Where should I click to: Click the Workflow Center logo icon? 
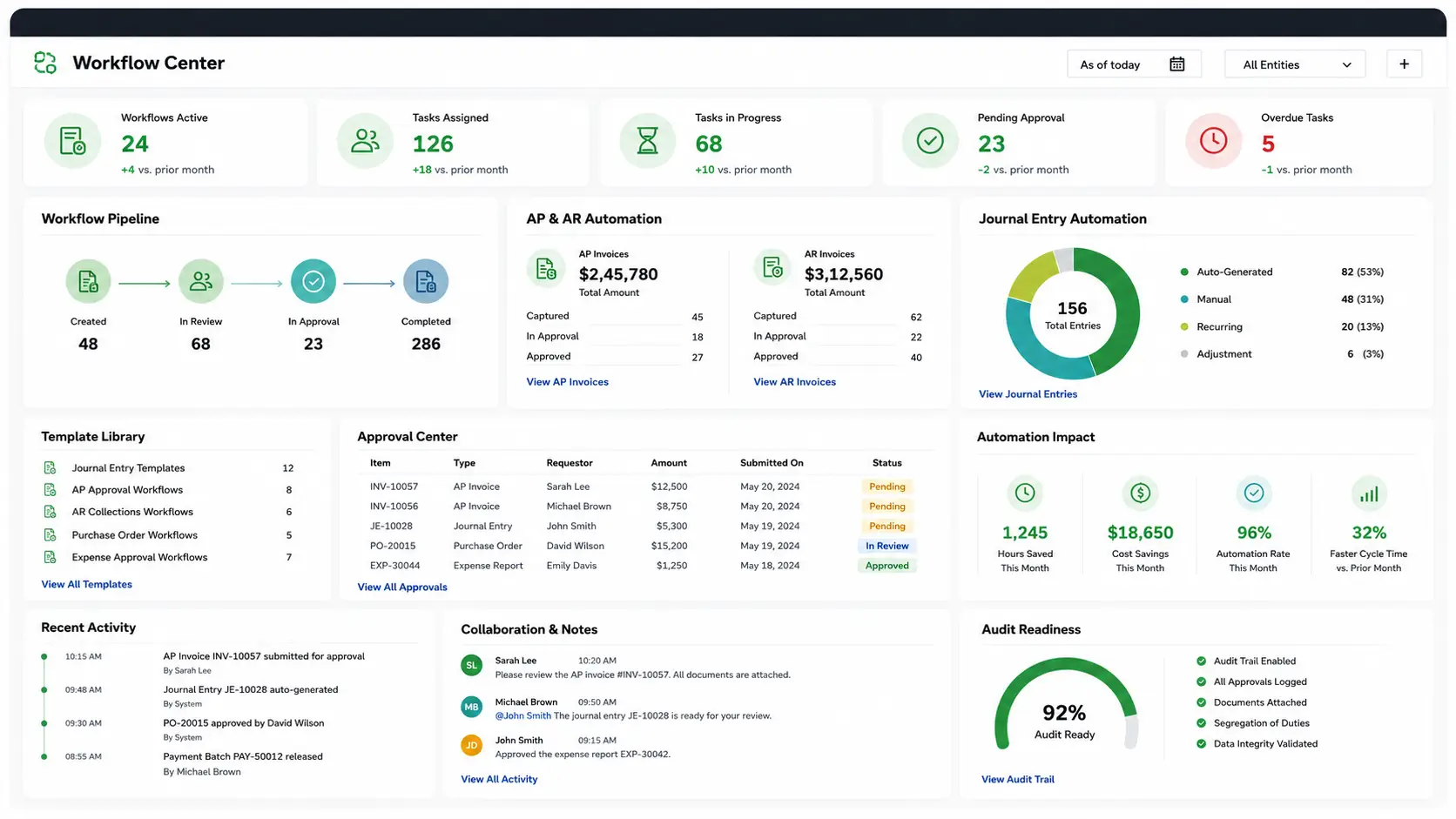pyautogui.click(x=45, y=63)
